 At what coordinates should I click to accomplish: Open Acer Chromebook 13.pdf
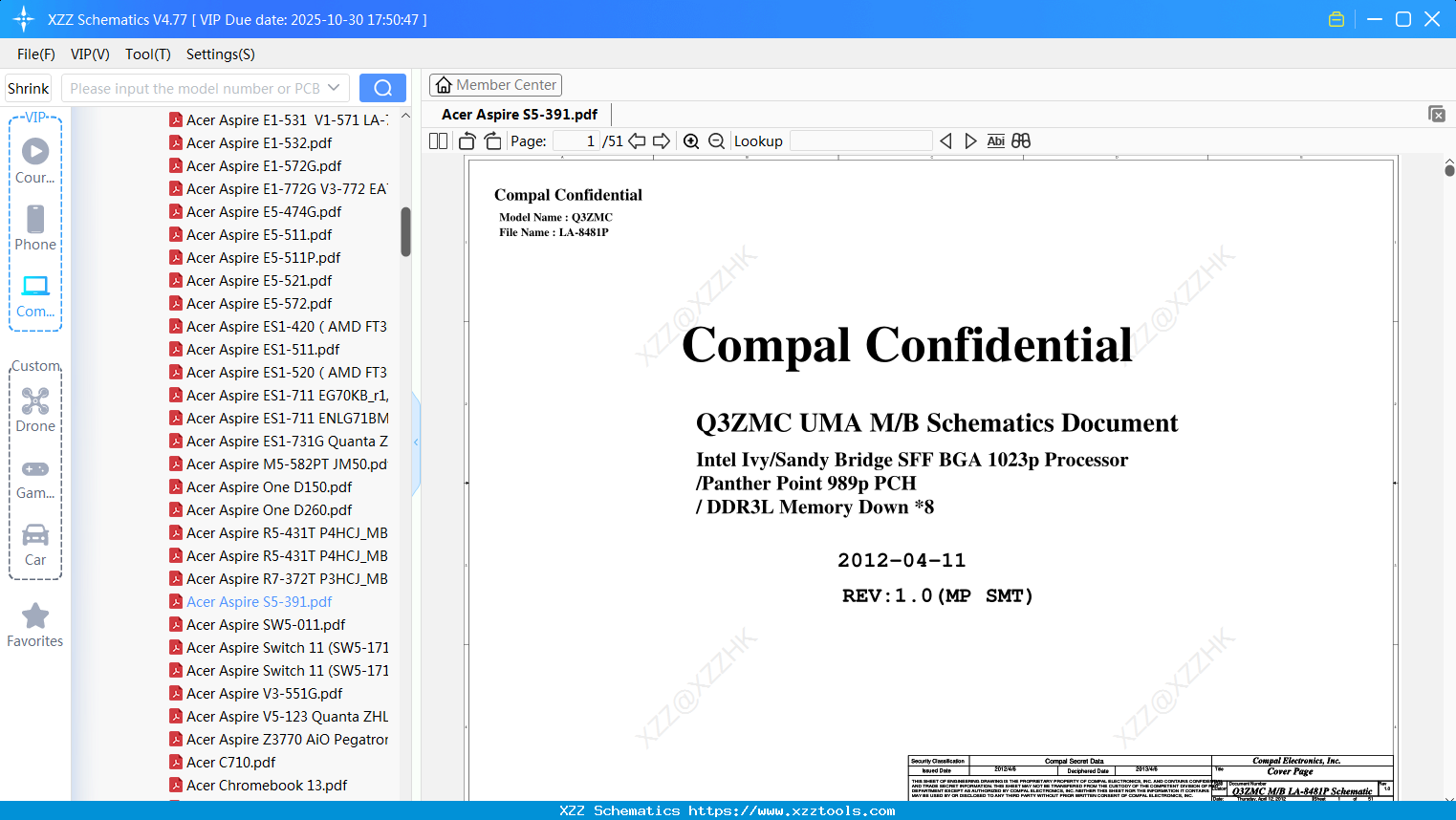point(267,785)
